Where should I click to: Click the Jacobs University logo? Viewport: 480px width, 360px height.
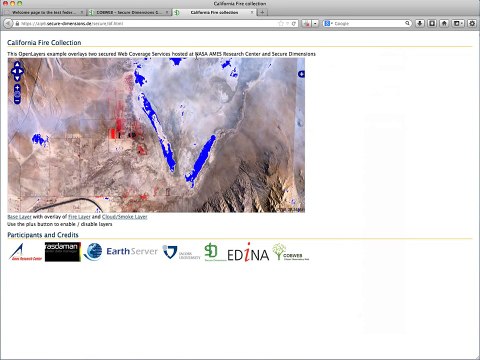coord(181,252)
